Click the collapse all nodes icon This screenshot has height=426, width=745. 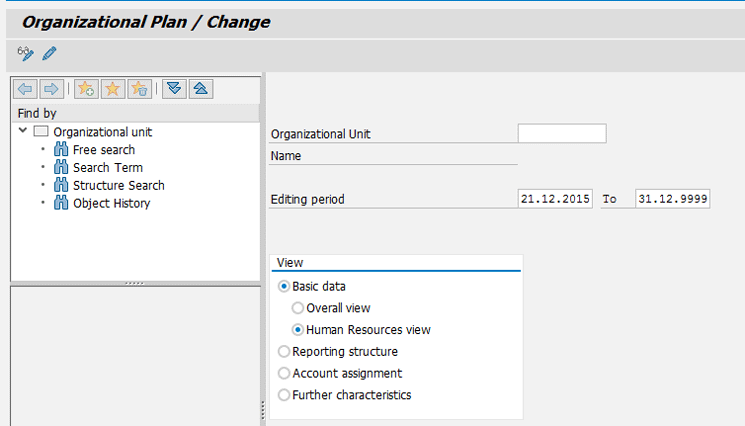[x=200, y=89]
